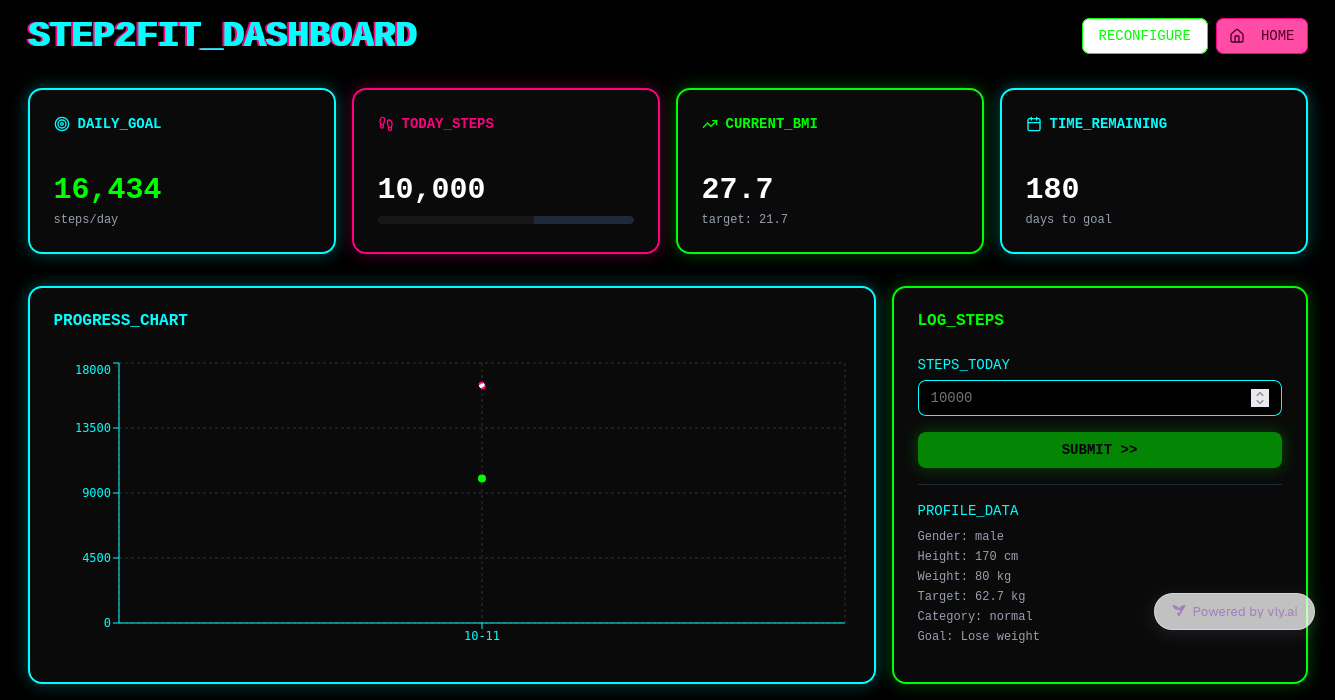
Task: Click the 'days to goal' label
Action: click(1069, 220)
